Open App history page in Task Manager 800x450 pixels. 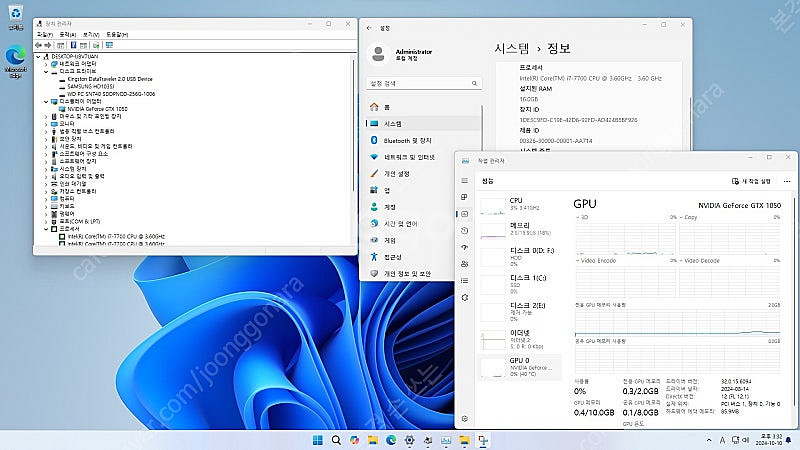click(464, 231)
